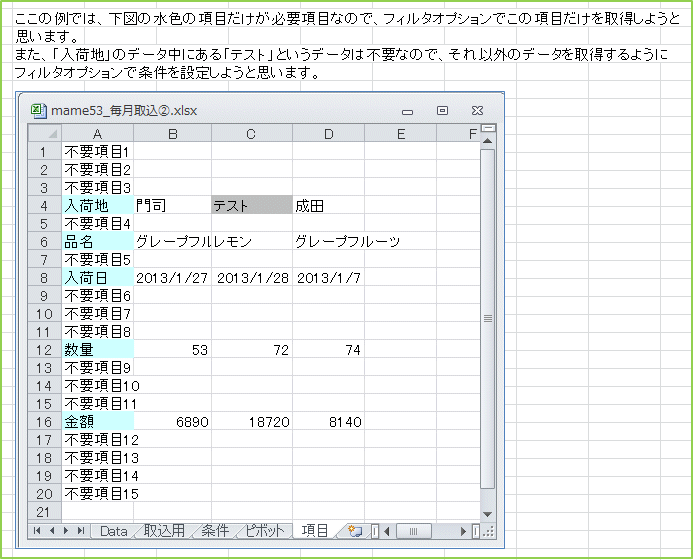Open the ピボット sheet tab
This screenshot has width=693, height=560.
(x=265, y=531)
